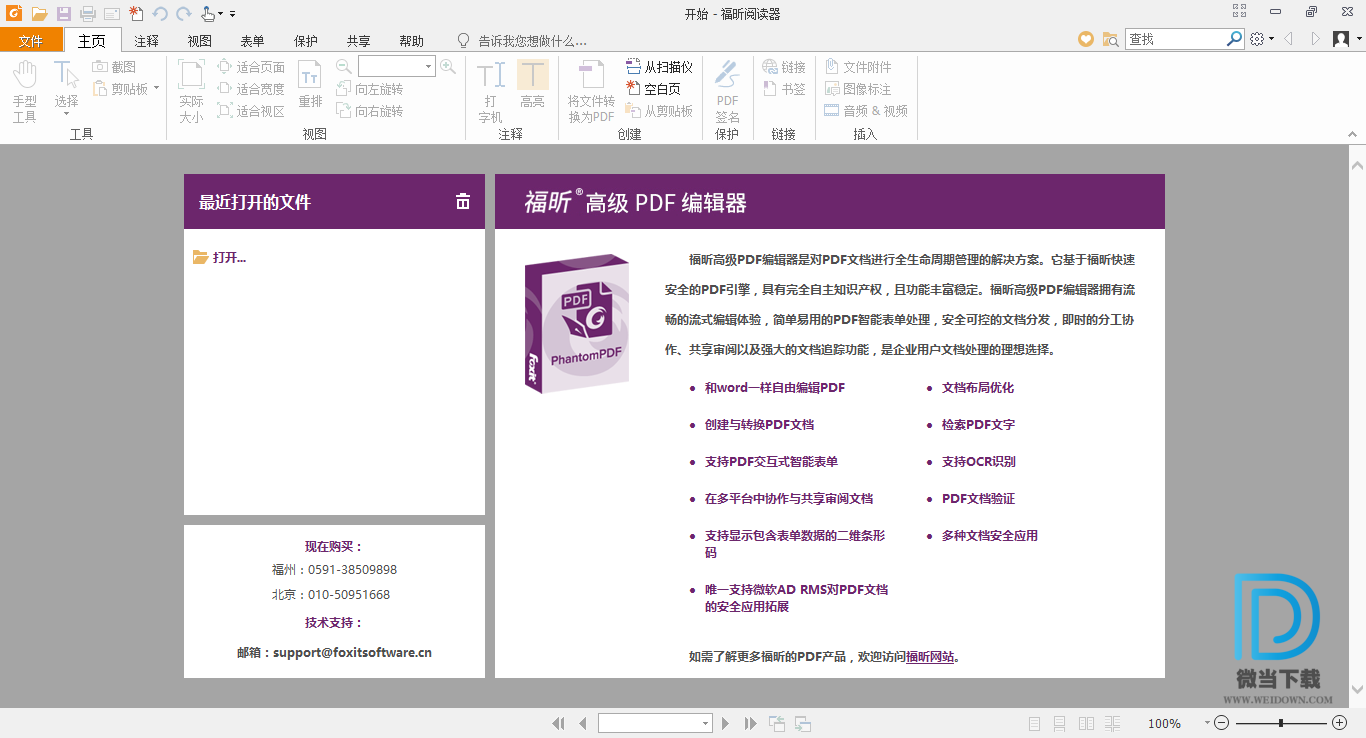Click the orange heart icon near search
This screenshot has height=738, width=1366.
1086,39
